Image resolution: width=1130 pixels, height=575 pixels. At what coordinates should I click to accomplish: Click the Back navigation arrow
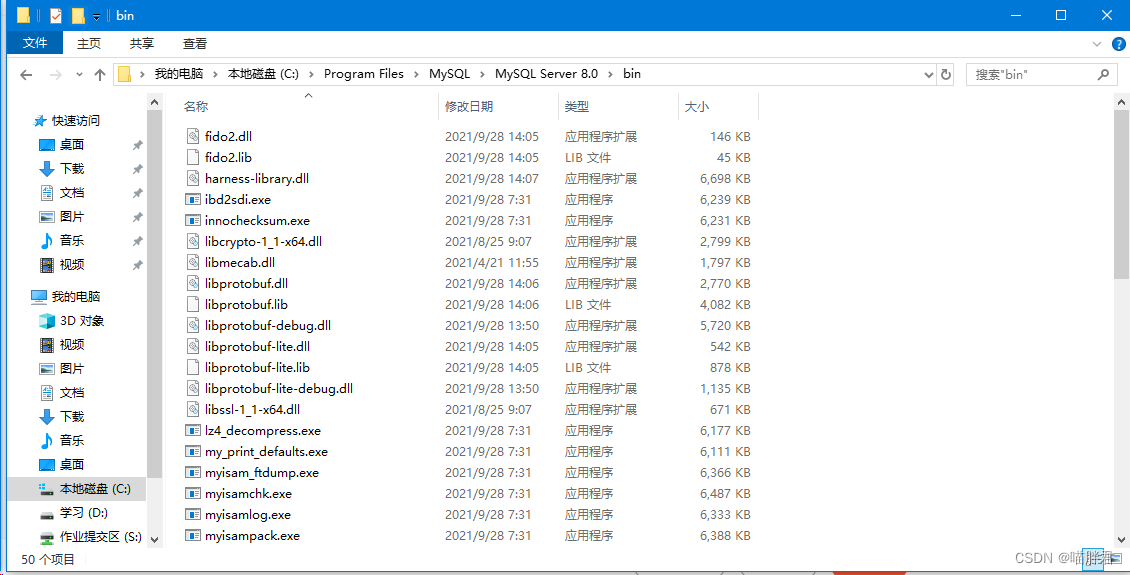pos(26,74)
